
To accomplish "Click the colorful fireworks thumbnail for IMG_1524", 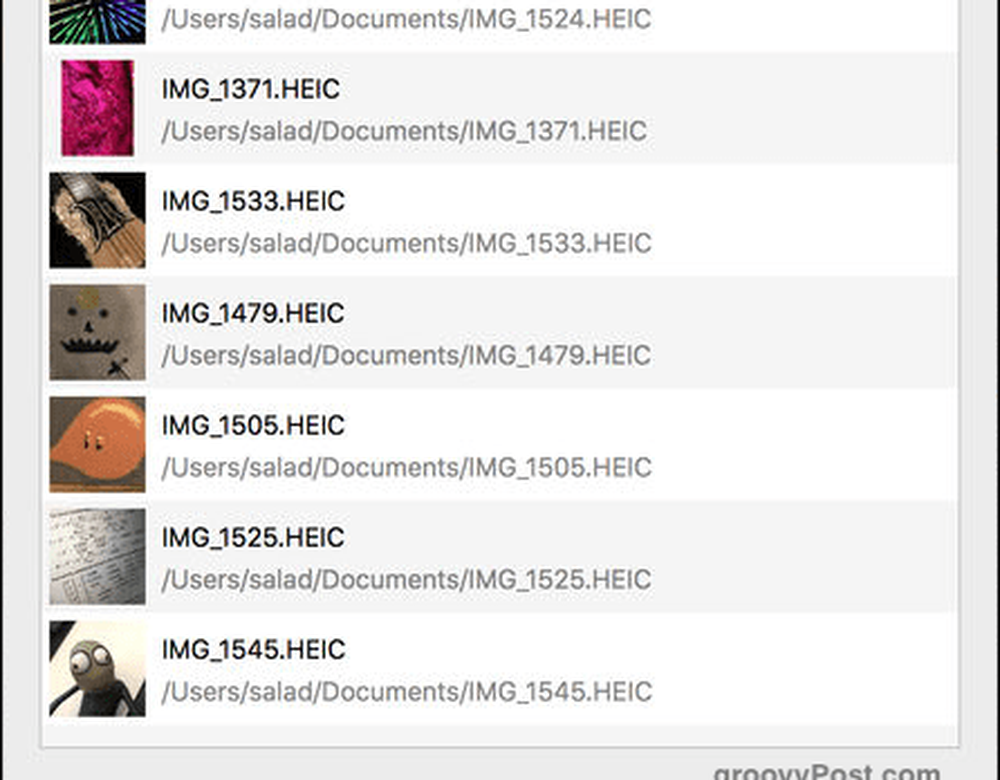I will [97, 21].
